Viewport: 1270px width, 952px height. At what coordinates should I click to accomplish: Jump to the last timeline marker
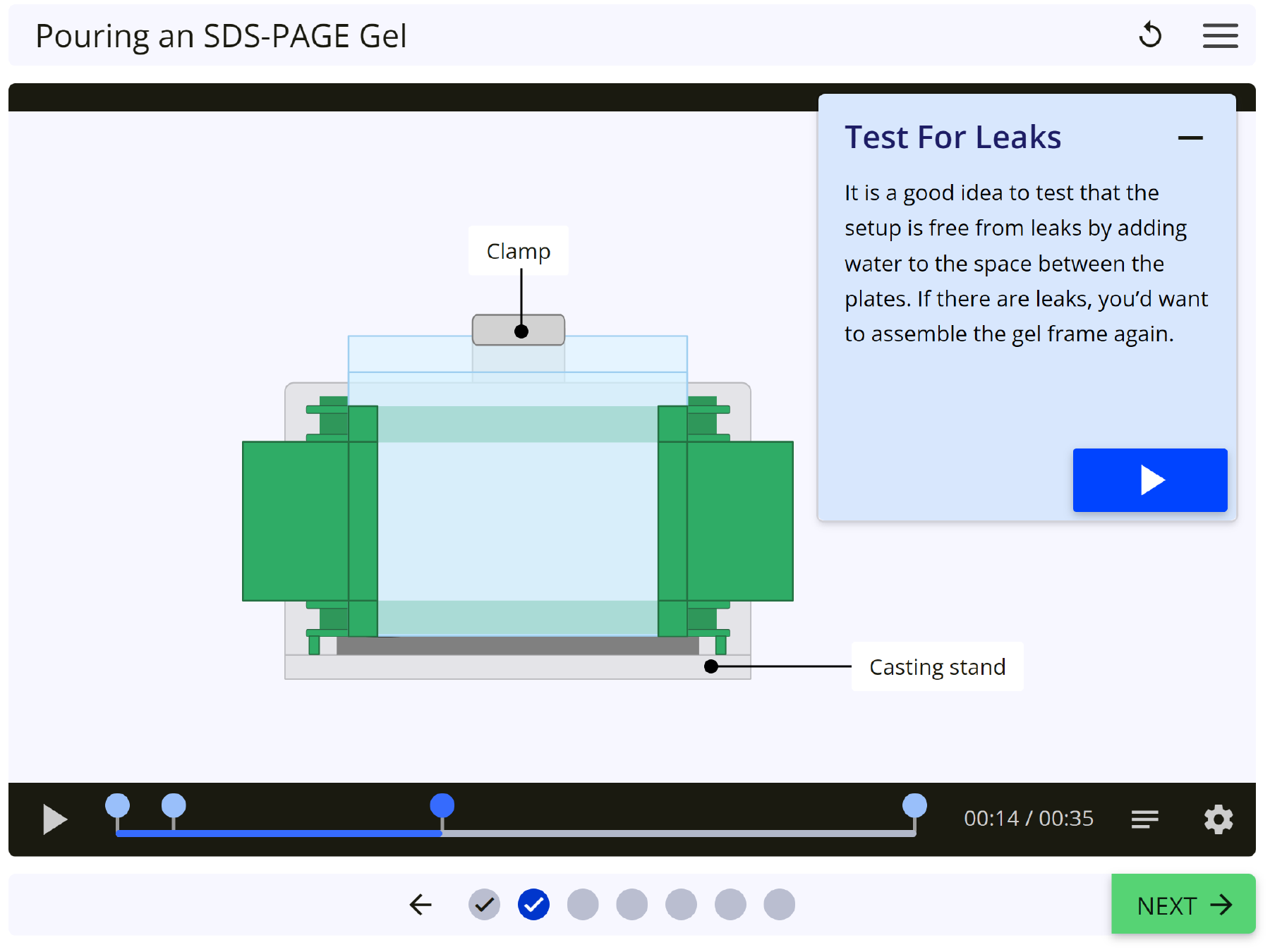pyautogui.click(x=914, y=806)
